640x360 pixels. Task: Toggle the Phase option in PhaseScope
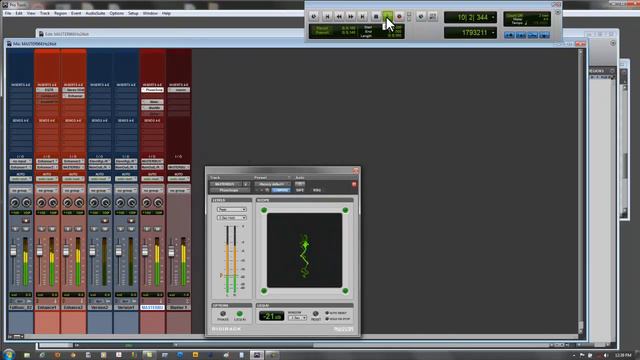click(x=223, y=314)
